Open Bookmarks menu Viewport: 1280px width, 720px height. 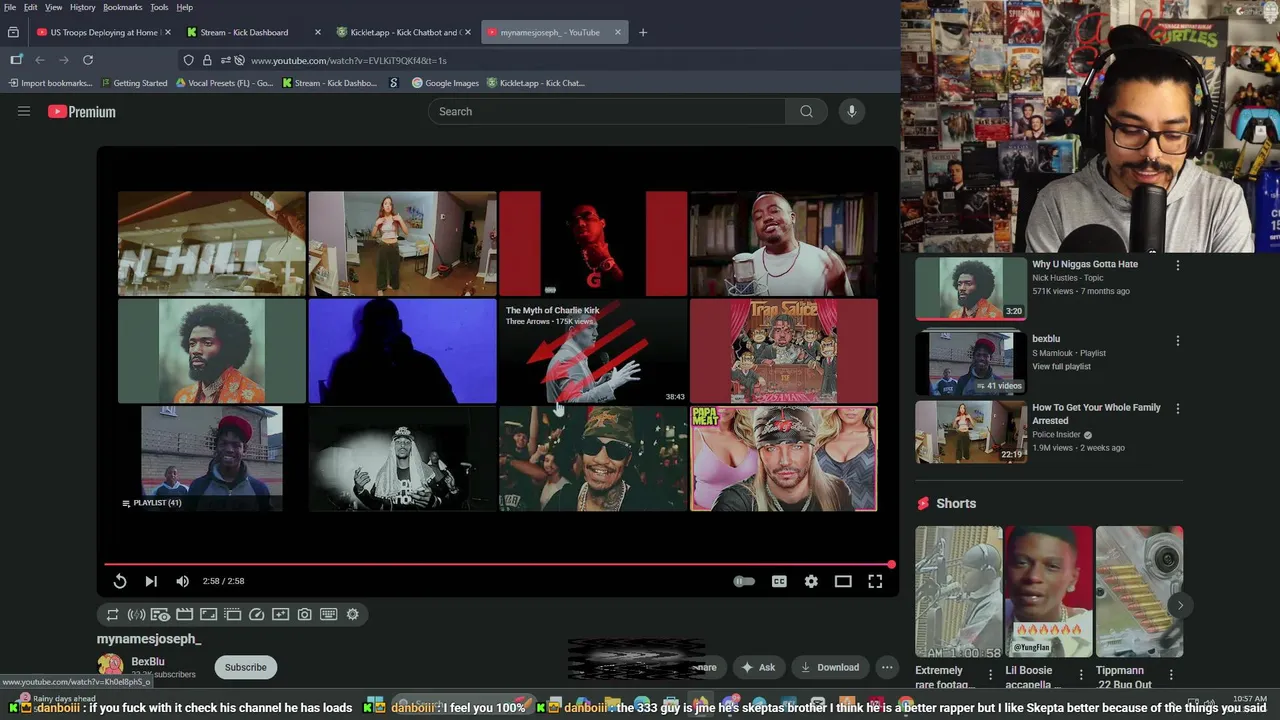click(x=123, y=7)
